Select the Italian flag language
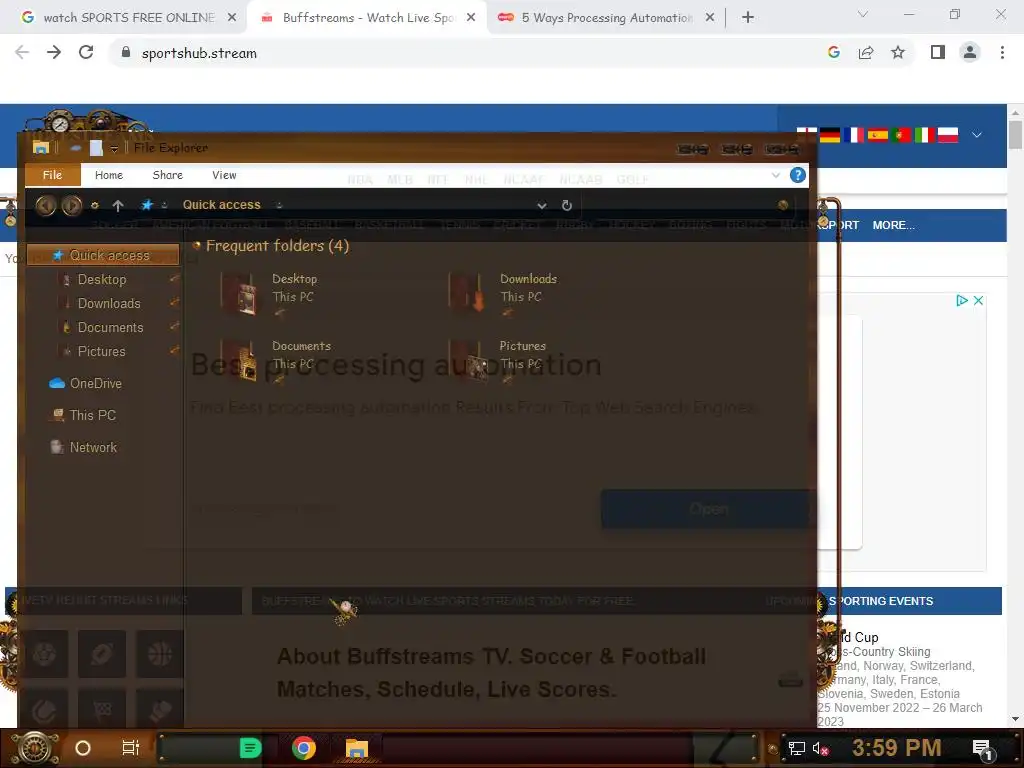This screenshot has width=1024, height=768. pos(924,135)
